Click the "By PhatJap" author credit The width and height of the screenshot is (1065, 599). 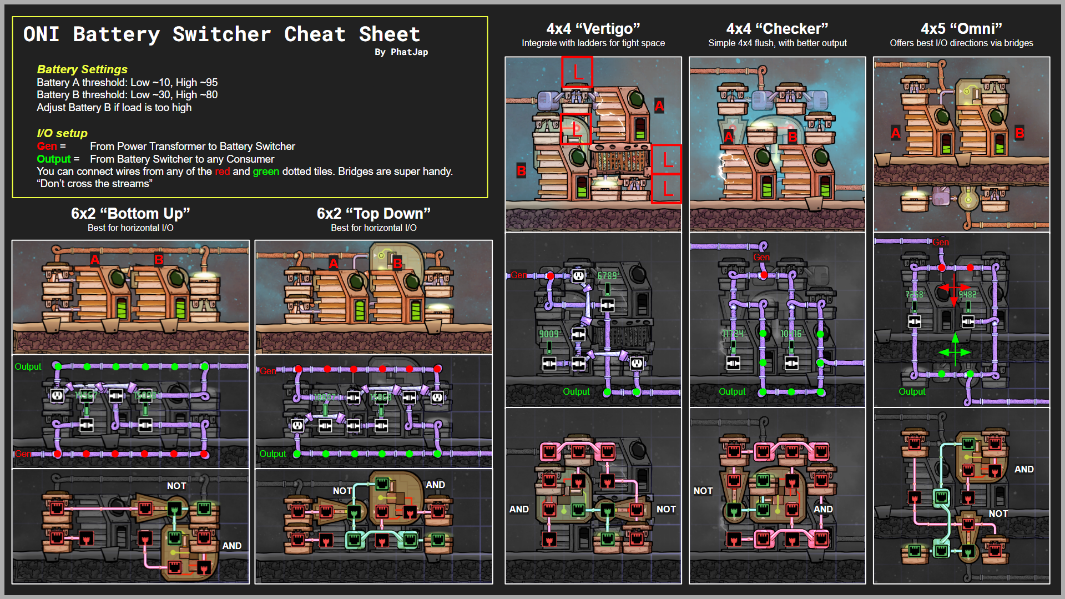(401, 52)
